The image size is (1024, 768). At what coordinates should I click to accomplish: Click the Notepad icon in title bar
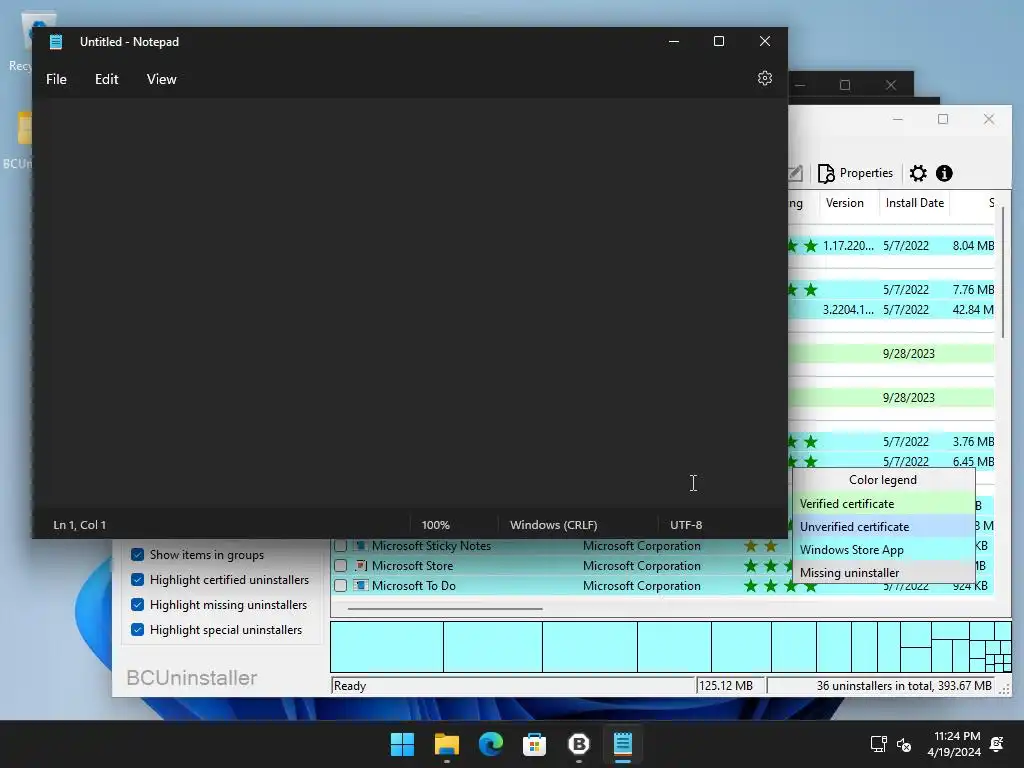(x=56, y=42)
